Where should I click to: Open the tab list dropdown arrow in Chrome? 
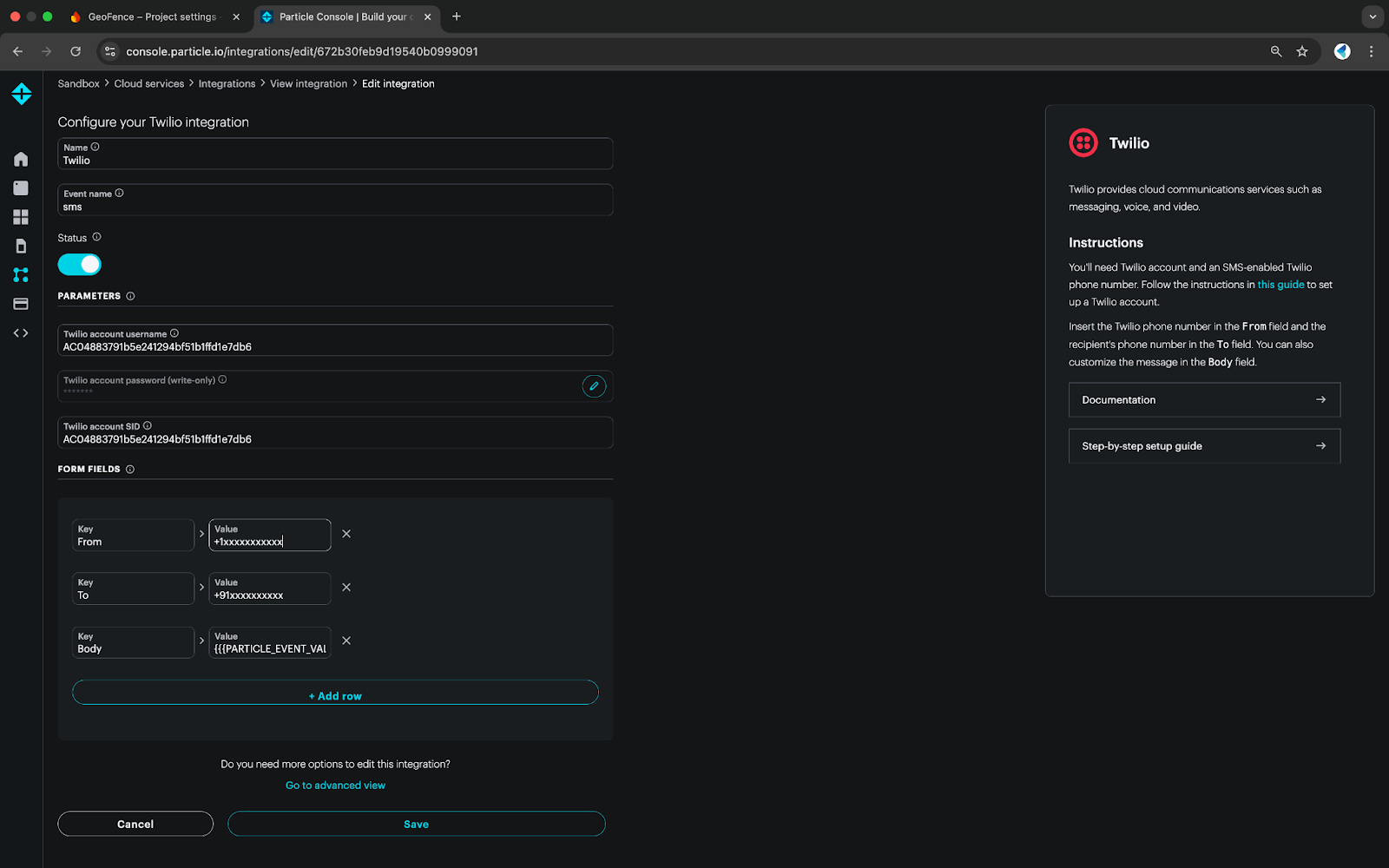pos(1372,16)
